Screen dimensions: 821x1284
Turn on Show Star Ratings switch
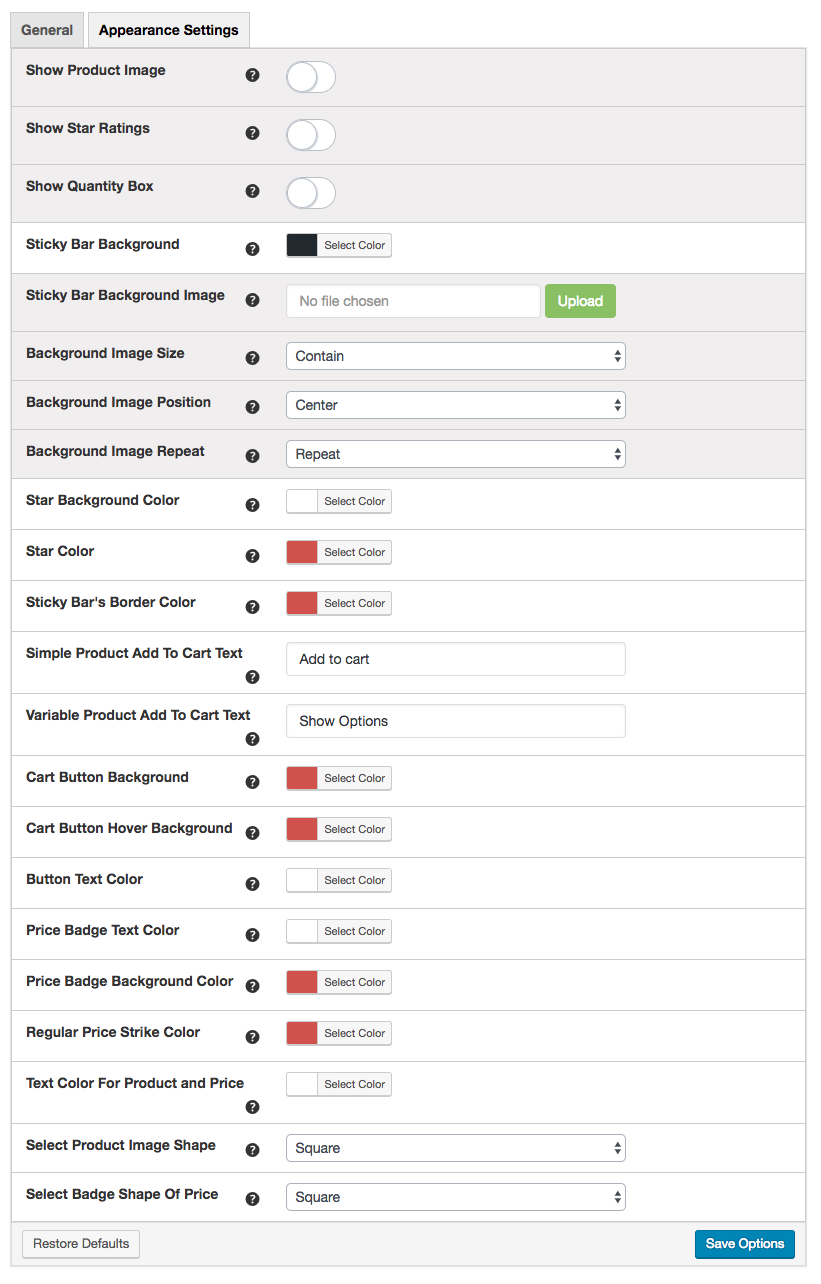pos(310,135)
